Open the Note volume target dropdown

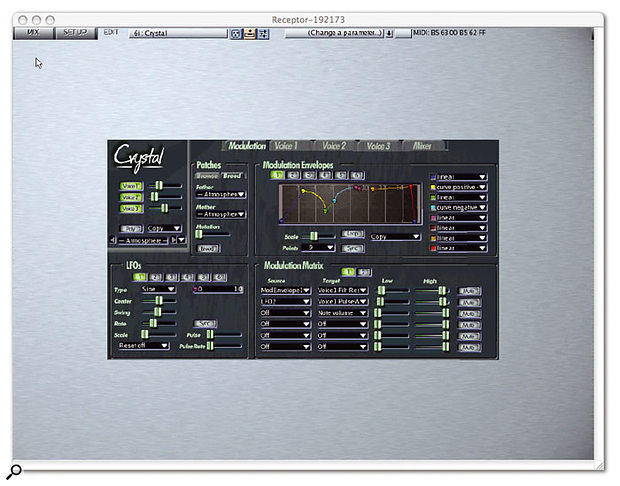click(x=342, y=313)
